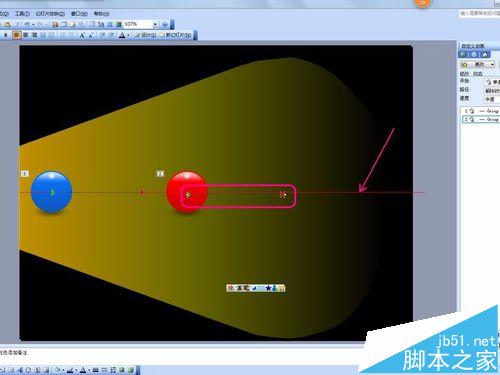Open the Font Color dropdown arrow in formatting toolbar
The width and height of the screenshot is (500, 375).
pos(128,35)
